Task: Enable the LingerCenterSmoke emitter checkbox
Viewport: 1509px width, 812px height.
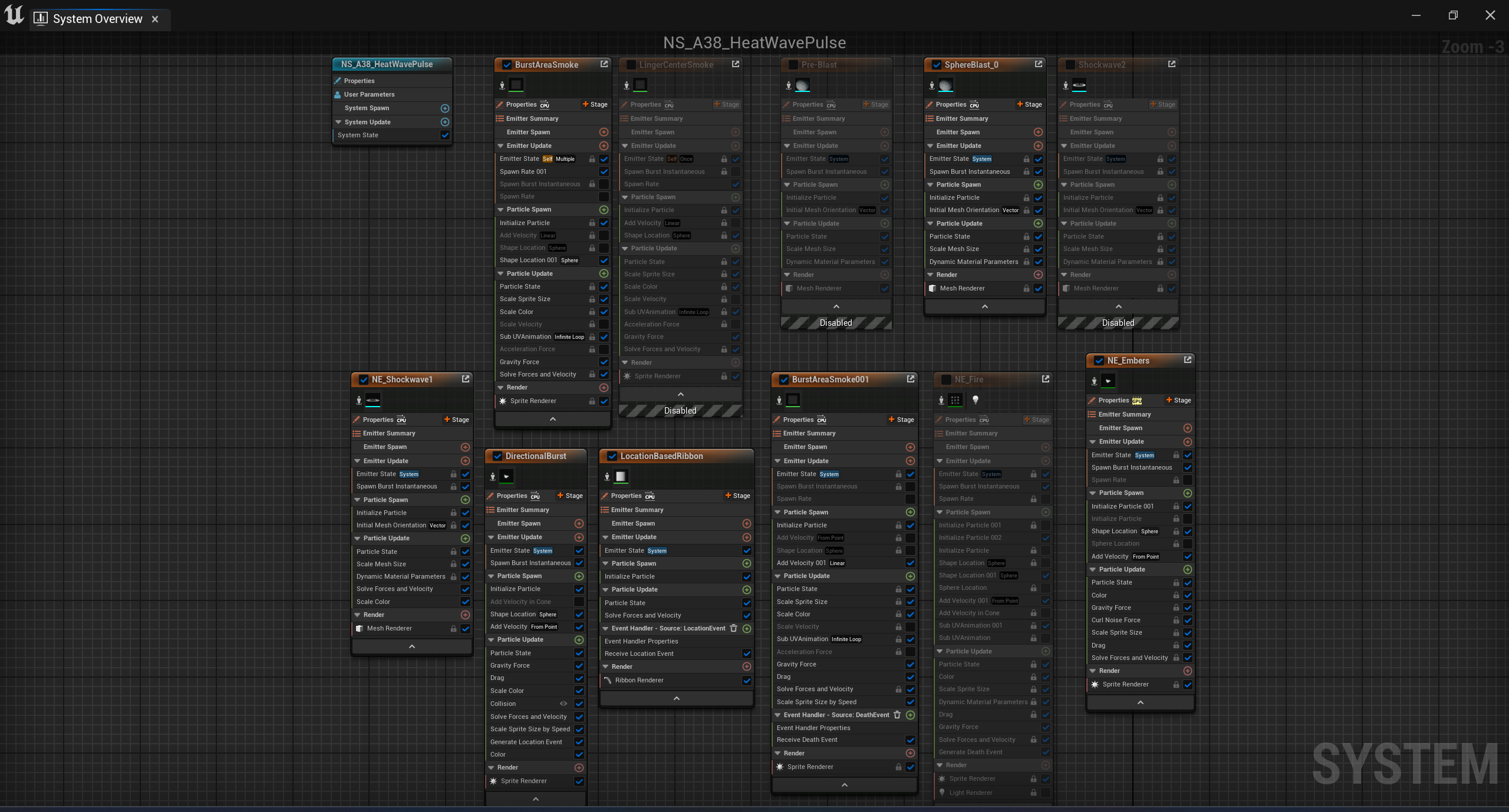Action: 631,65
